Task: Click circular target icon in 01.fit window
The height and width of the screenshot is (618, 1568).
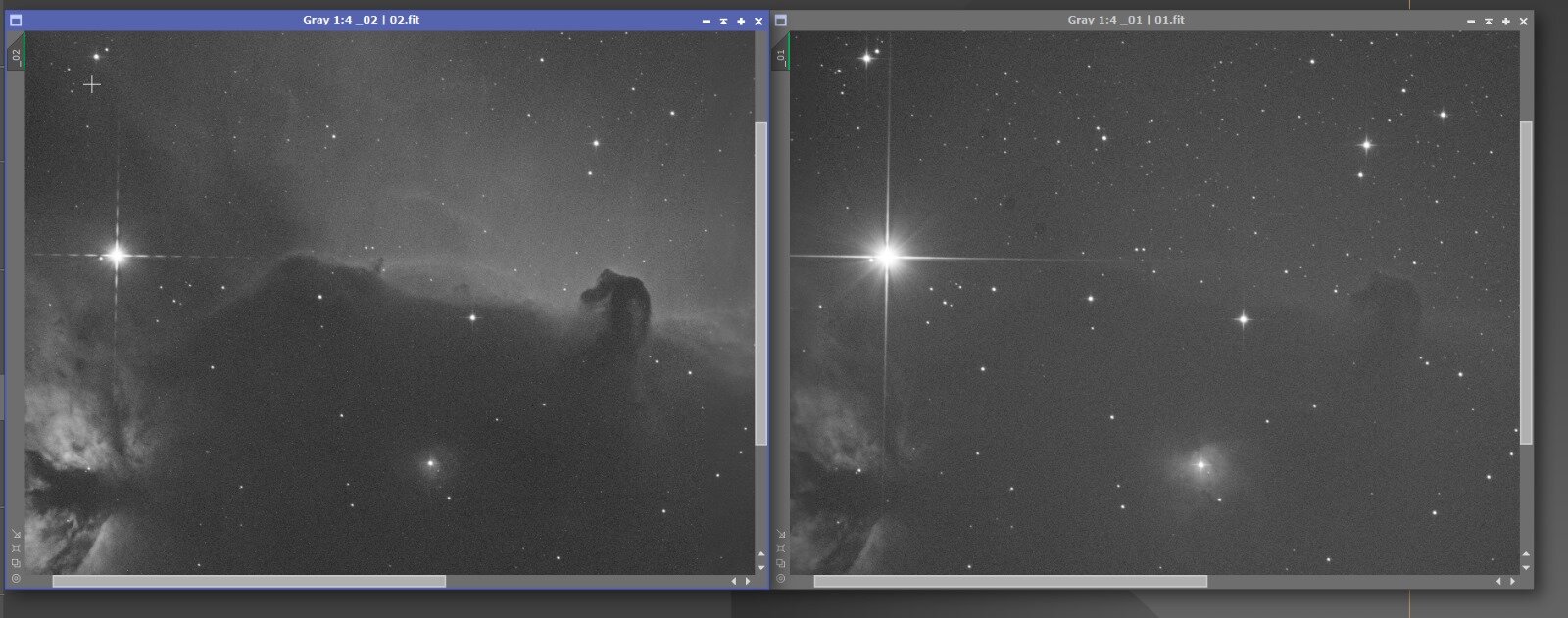Action: tap(781, 579)
